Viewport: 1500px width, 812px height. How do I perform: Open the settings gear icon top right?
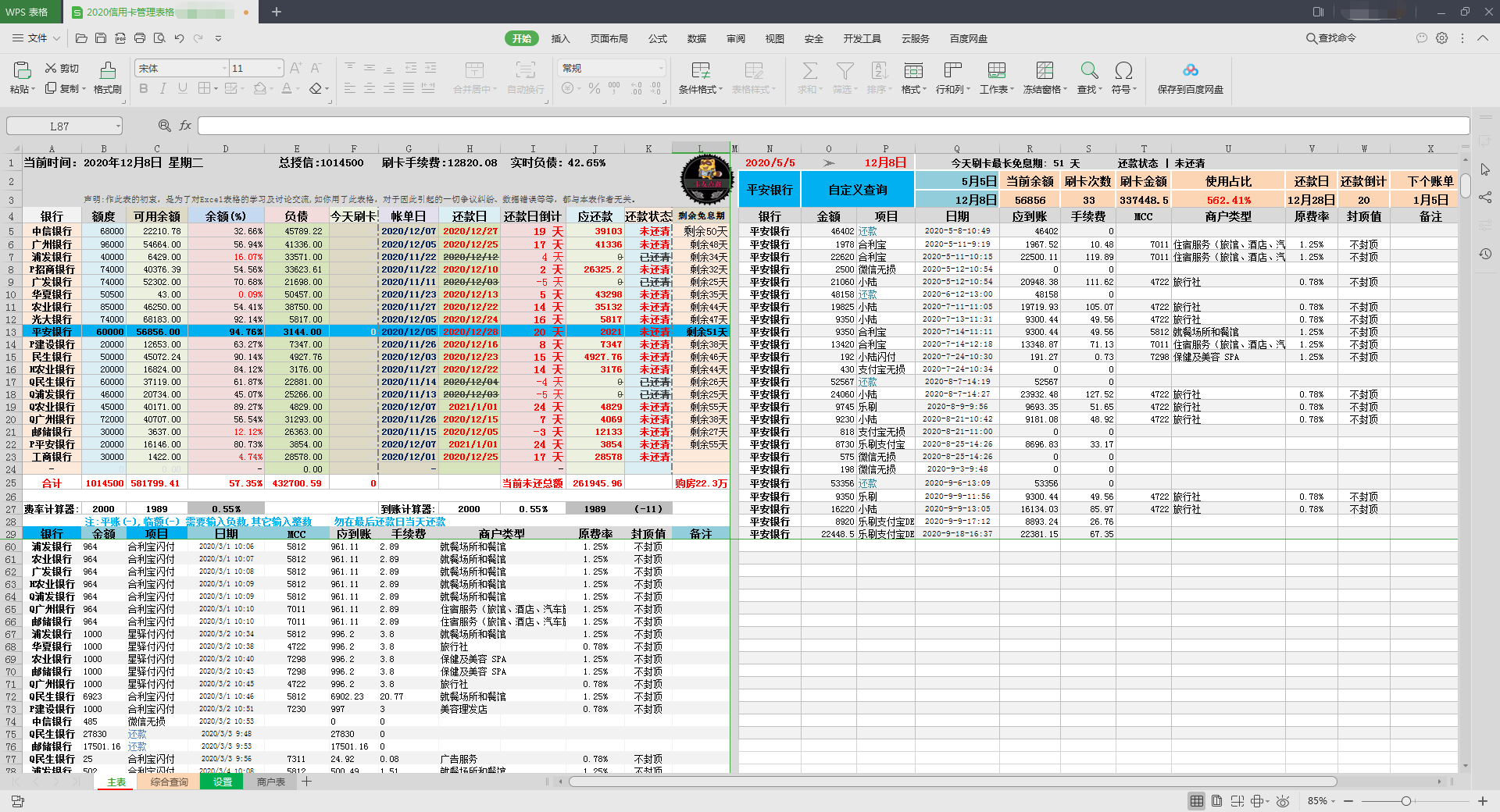[x=1442, y=37]
